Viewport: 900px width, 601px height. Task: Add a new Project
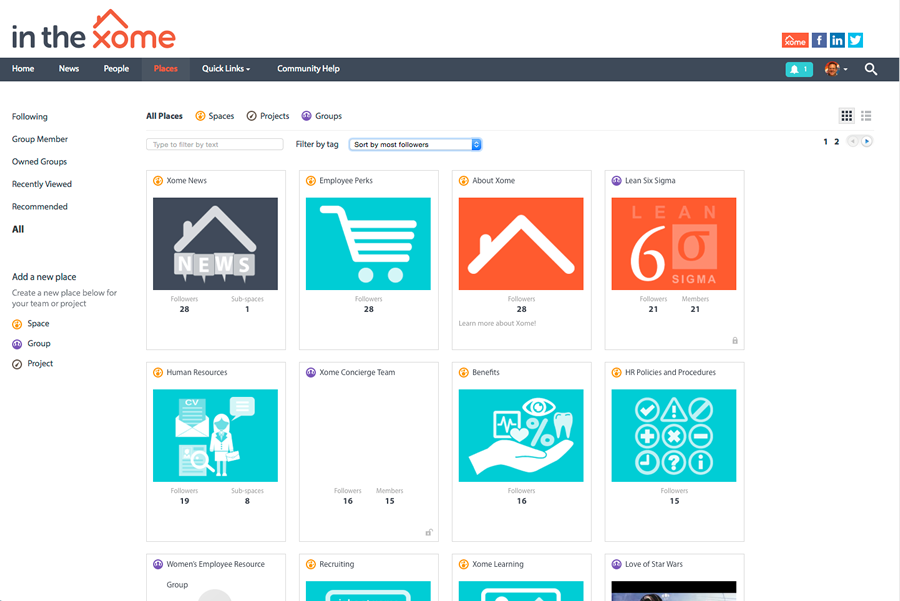click(x=33, y=364)
